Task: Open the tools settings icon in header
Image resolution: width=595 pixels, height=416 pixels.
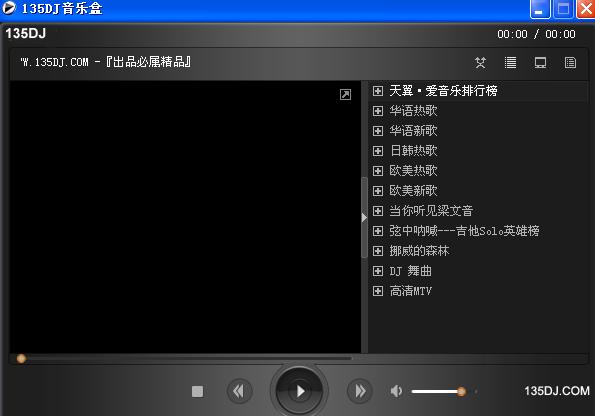Action: click(x=480, y=63)
